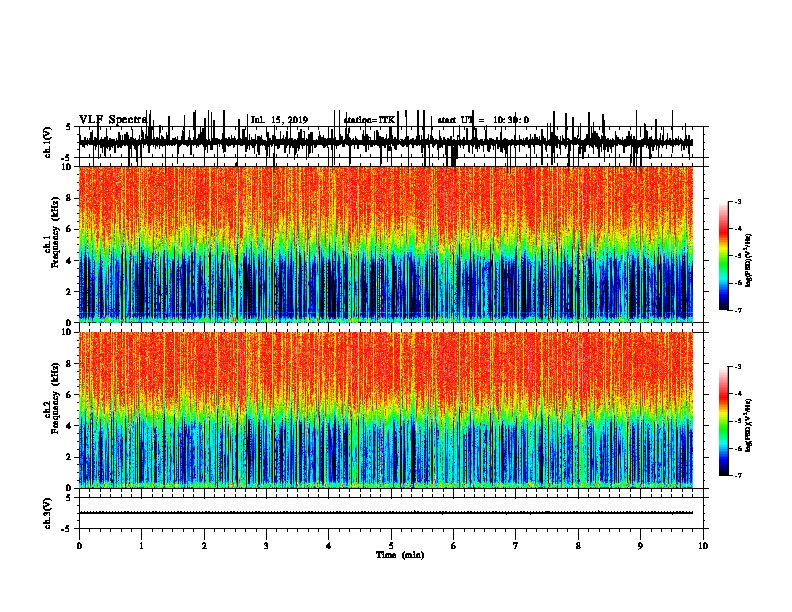Click the "5" tick on the time axis
The image size is (792, 612).
click(x=391, y=546)
